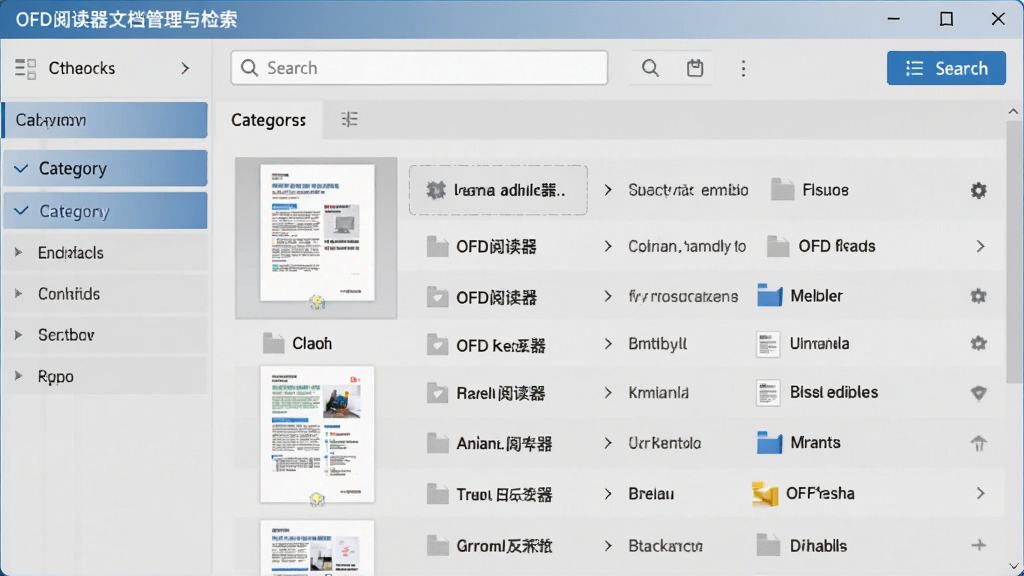
Task: Expand the Conhtids tree item
Action: point(18,293)
